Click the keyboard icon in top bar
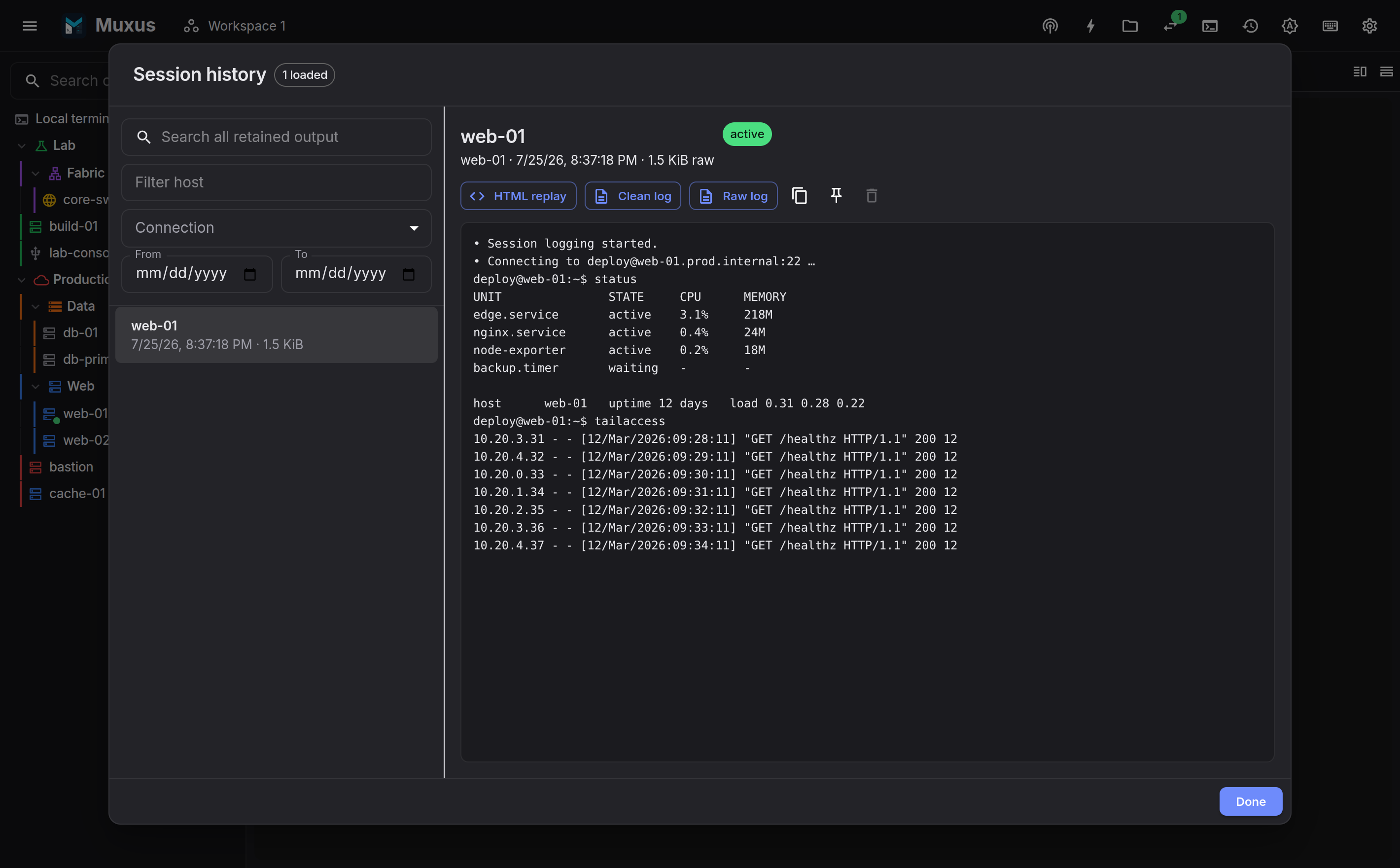Image resolution: width=1400 pixels, height=868 pixels. tap(1330, 26)
